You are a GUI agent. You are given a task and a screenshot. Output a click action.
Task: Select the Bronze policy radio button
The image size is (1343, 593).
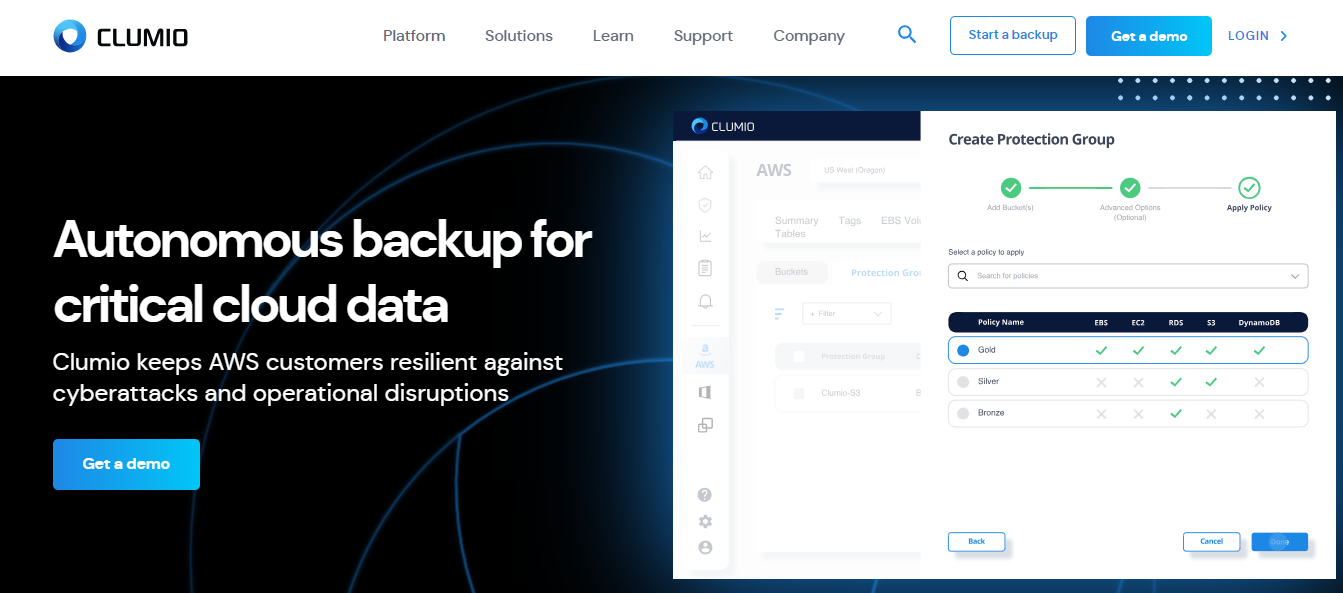tap(963, 413)
